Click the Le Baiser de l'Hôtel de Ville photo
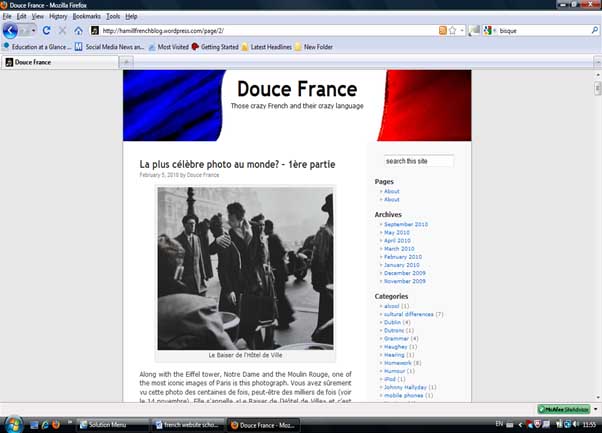 coord(245,268)
